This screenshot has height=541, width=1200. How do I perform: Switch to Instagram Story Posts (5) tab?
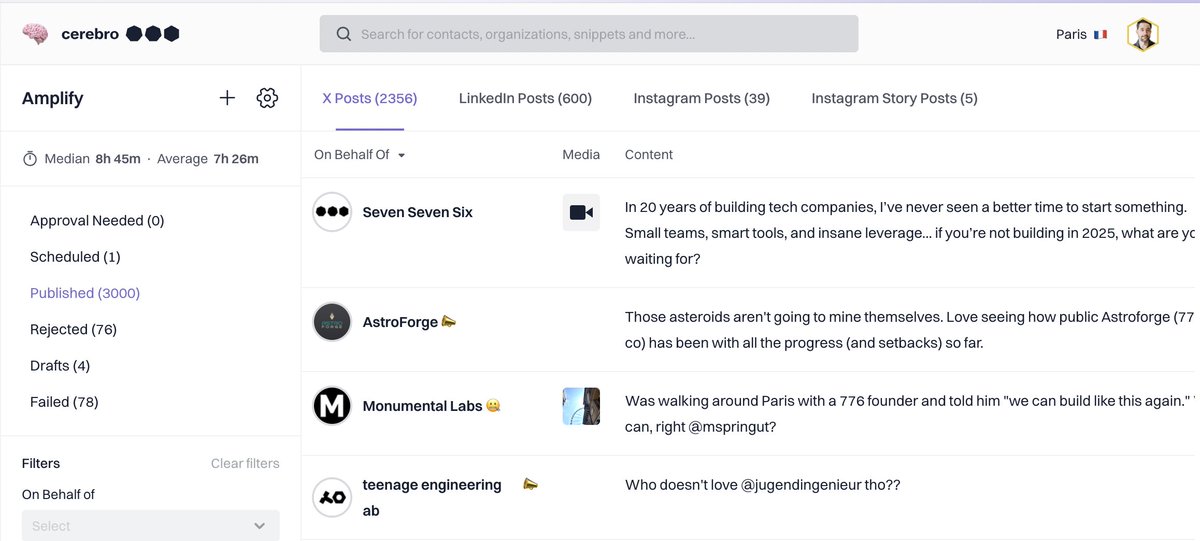coord(894,98)
